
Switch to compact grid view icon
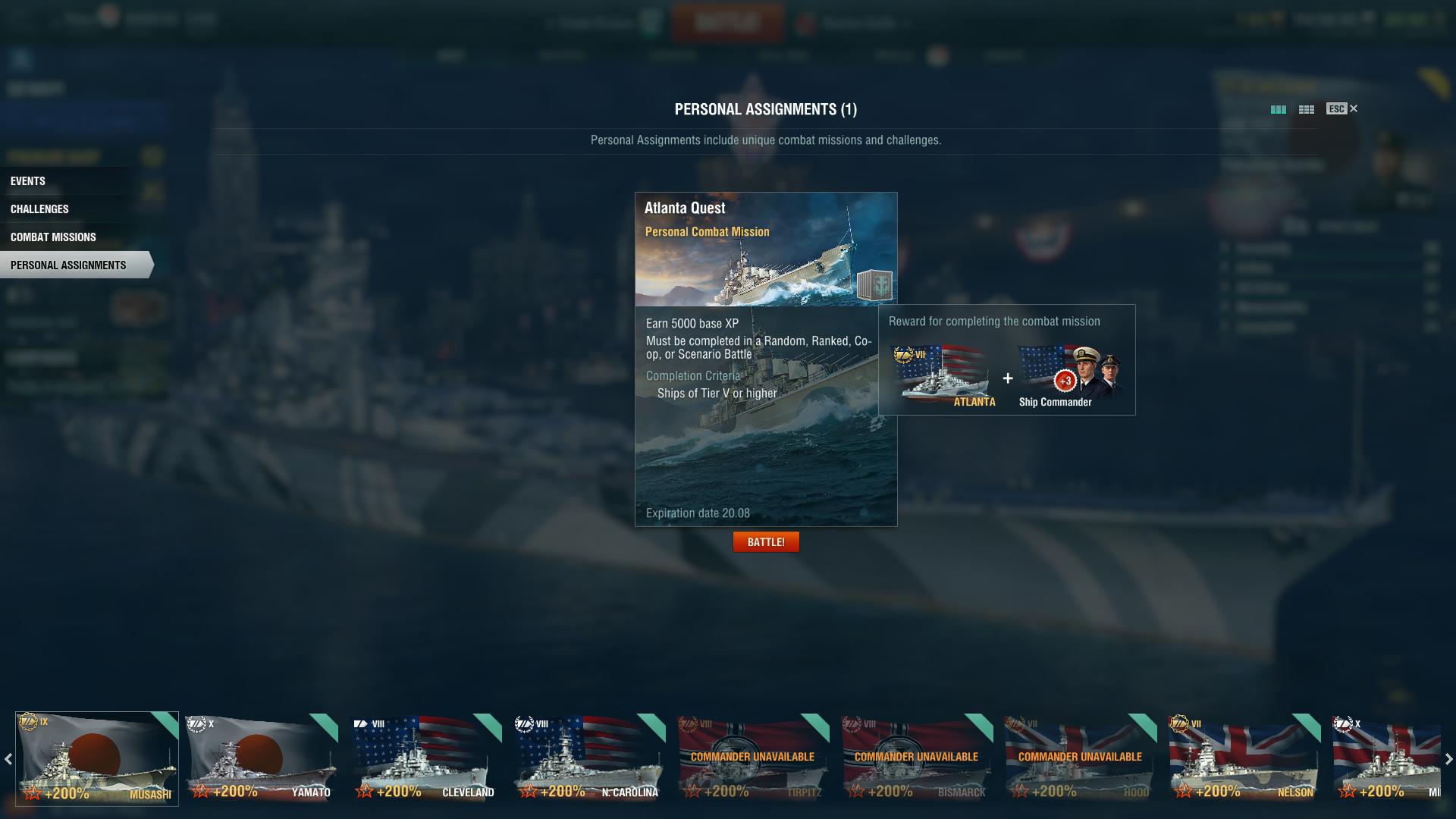coord(1306,109)
